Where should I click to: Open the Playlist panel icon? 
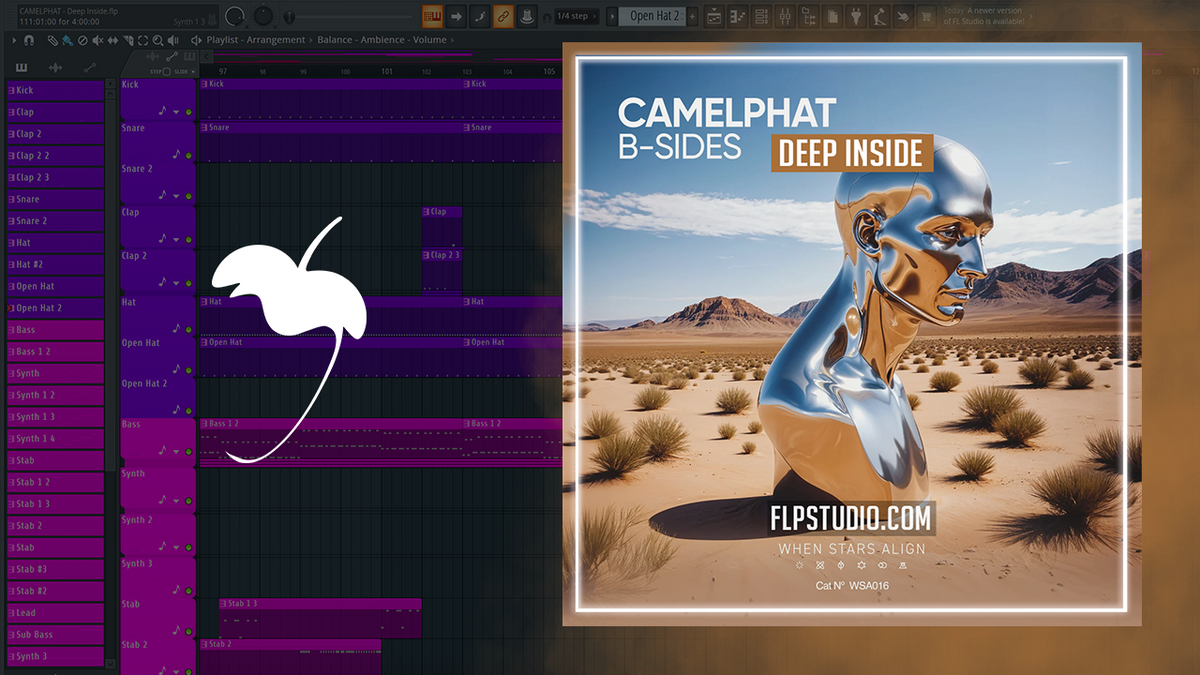(715, 16)
